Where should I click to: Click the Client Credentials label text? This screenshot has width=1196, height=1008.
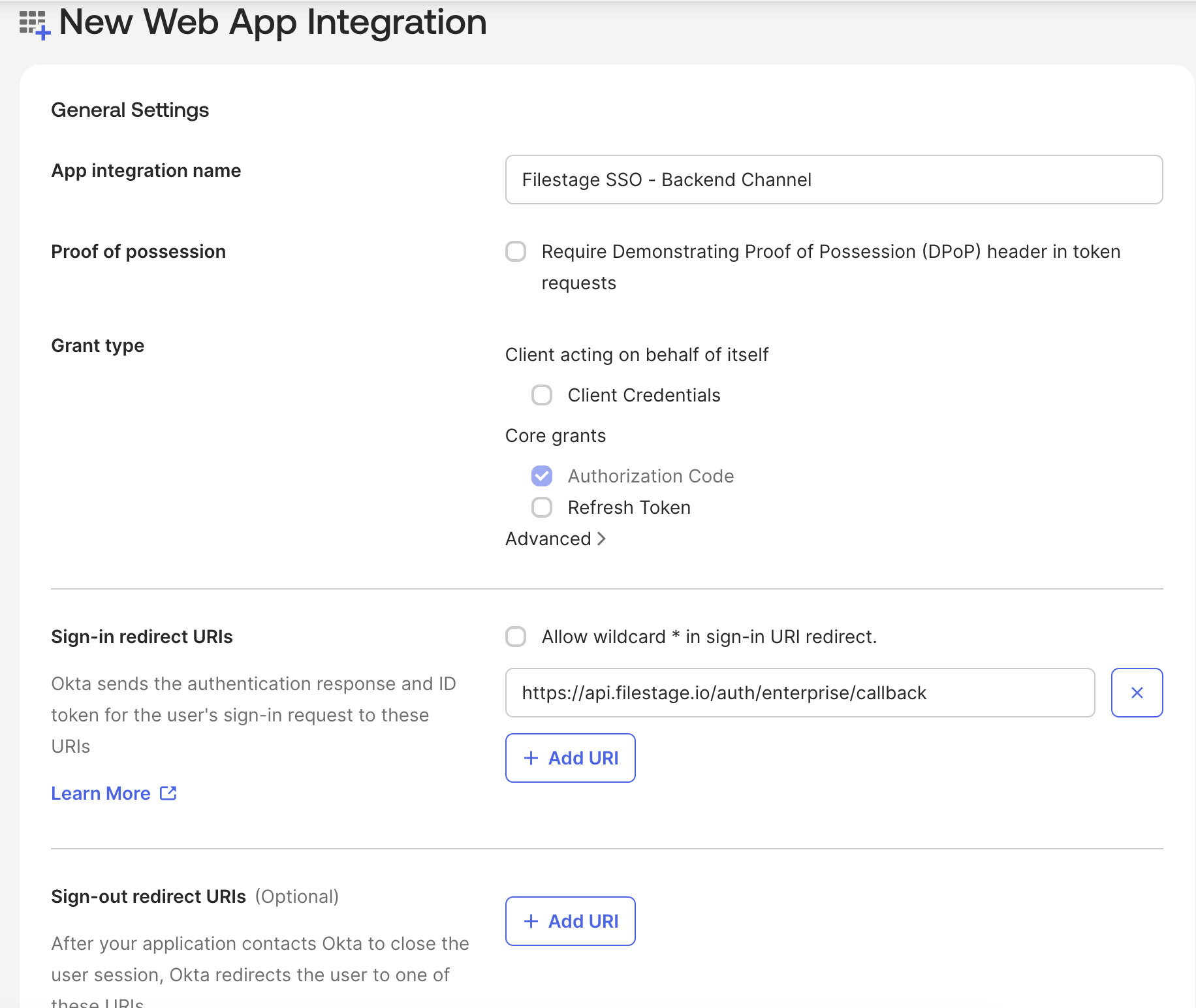click(644, 395)
